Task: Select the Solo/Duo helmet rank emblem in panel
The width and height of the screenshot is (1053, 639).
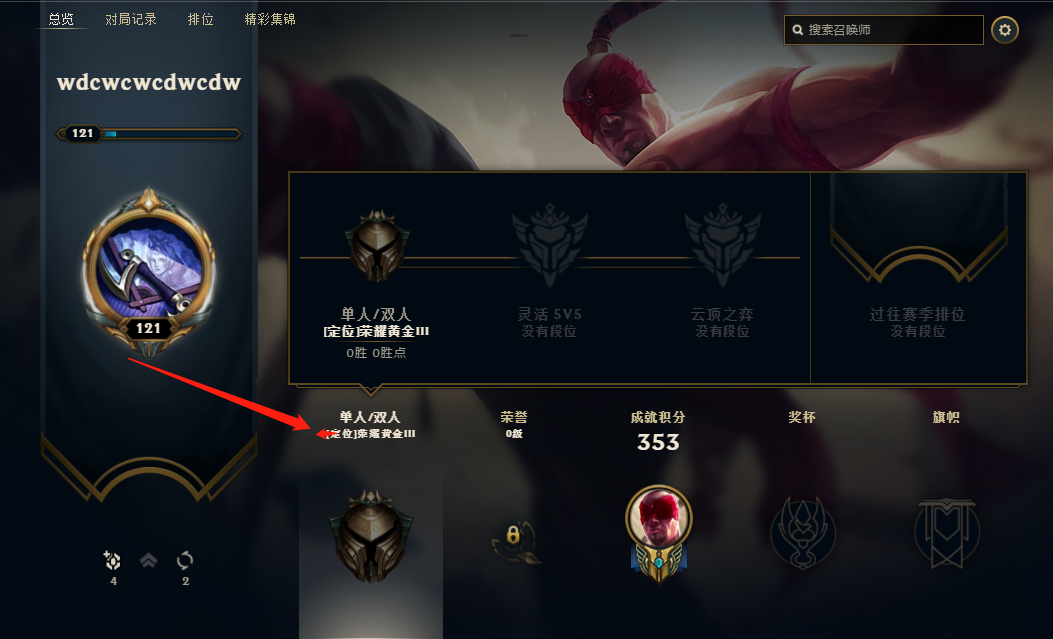Action: coord(377,246)
